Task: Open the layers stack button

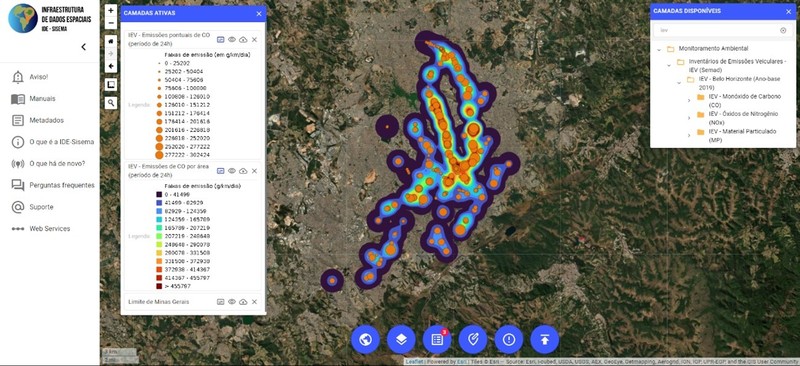Action: pos(401,339)
